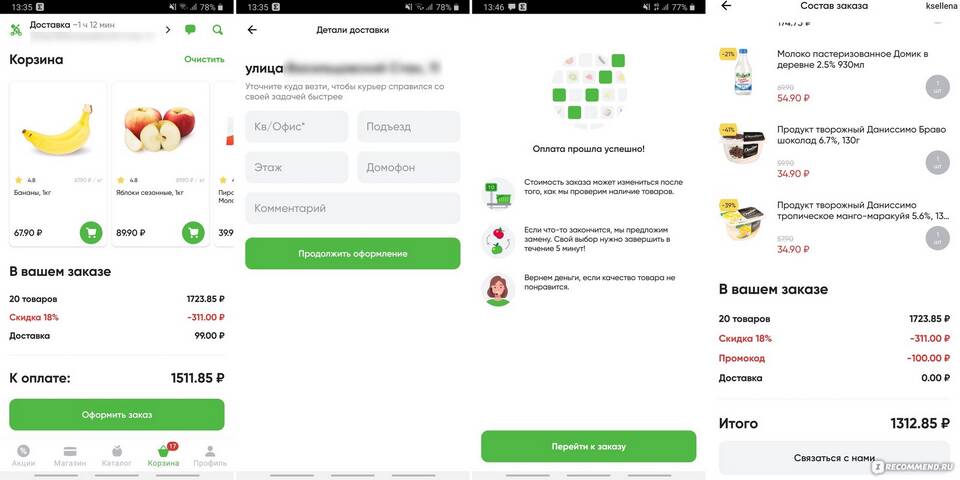Focus the Кв/Офис input field
Image resolution: width=960 pixels, height=480 pixels.
click(x=297, y=127)
